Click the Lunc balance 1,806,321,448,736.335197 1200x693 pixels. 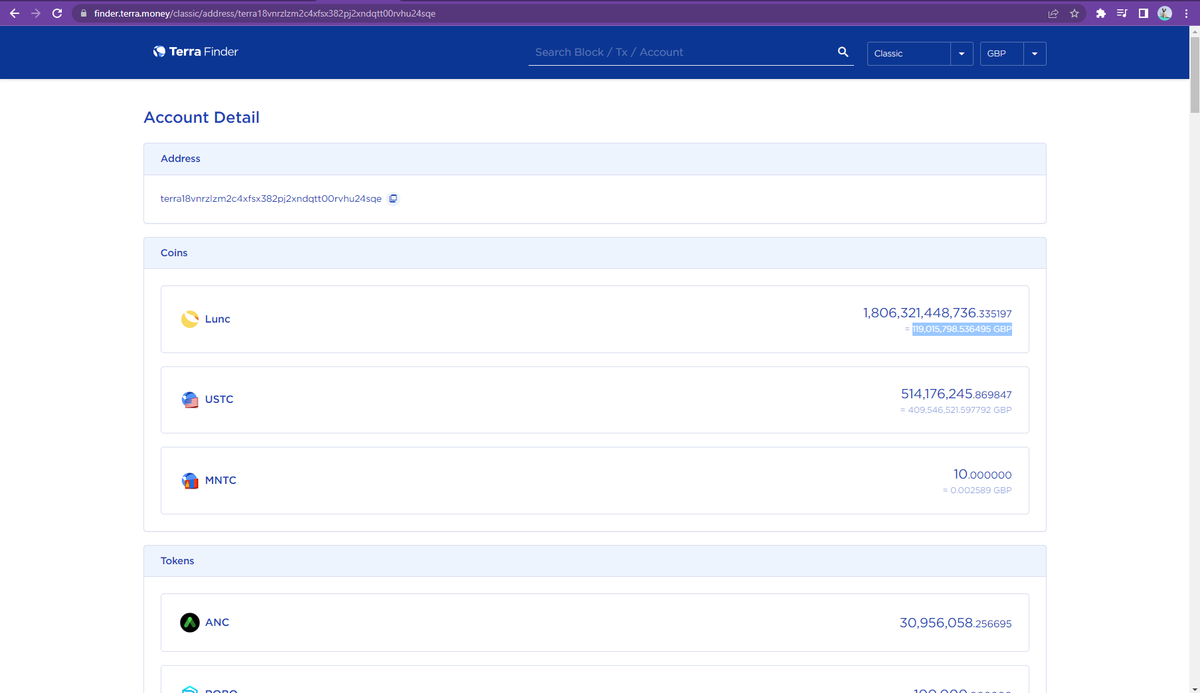click(x=937, y=313)
